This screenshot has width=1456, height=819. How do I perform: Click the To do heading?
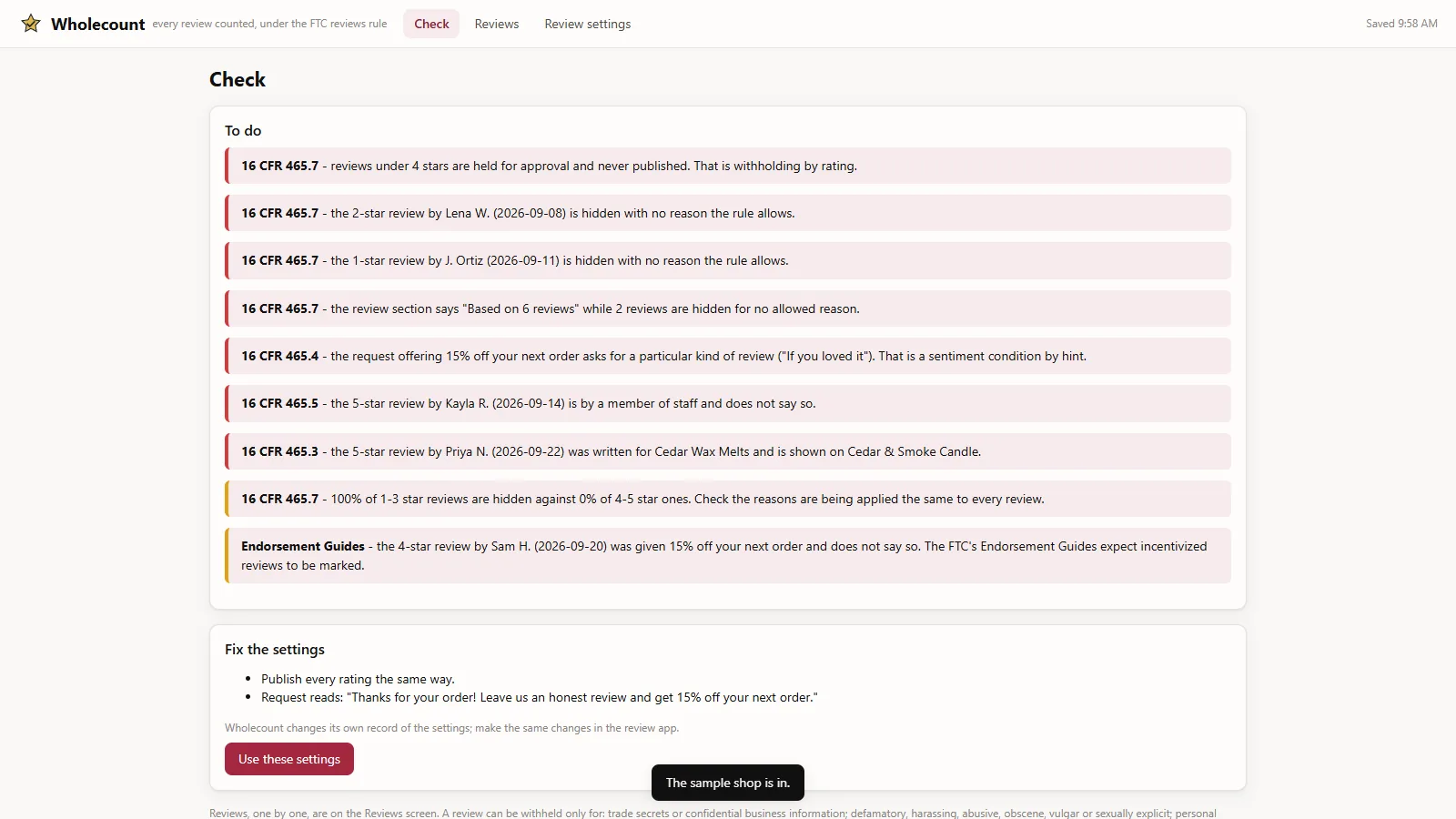click(x=243, y=130)
